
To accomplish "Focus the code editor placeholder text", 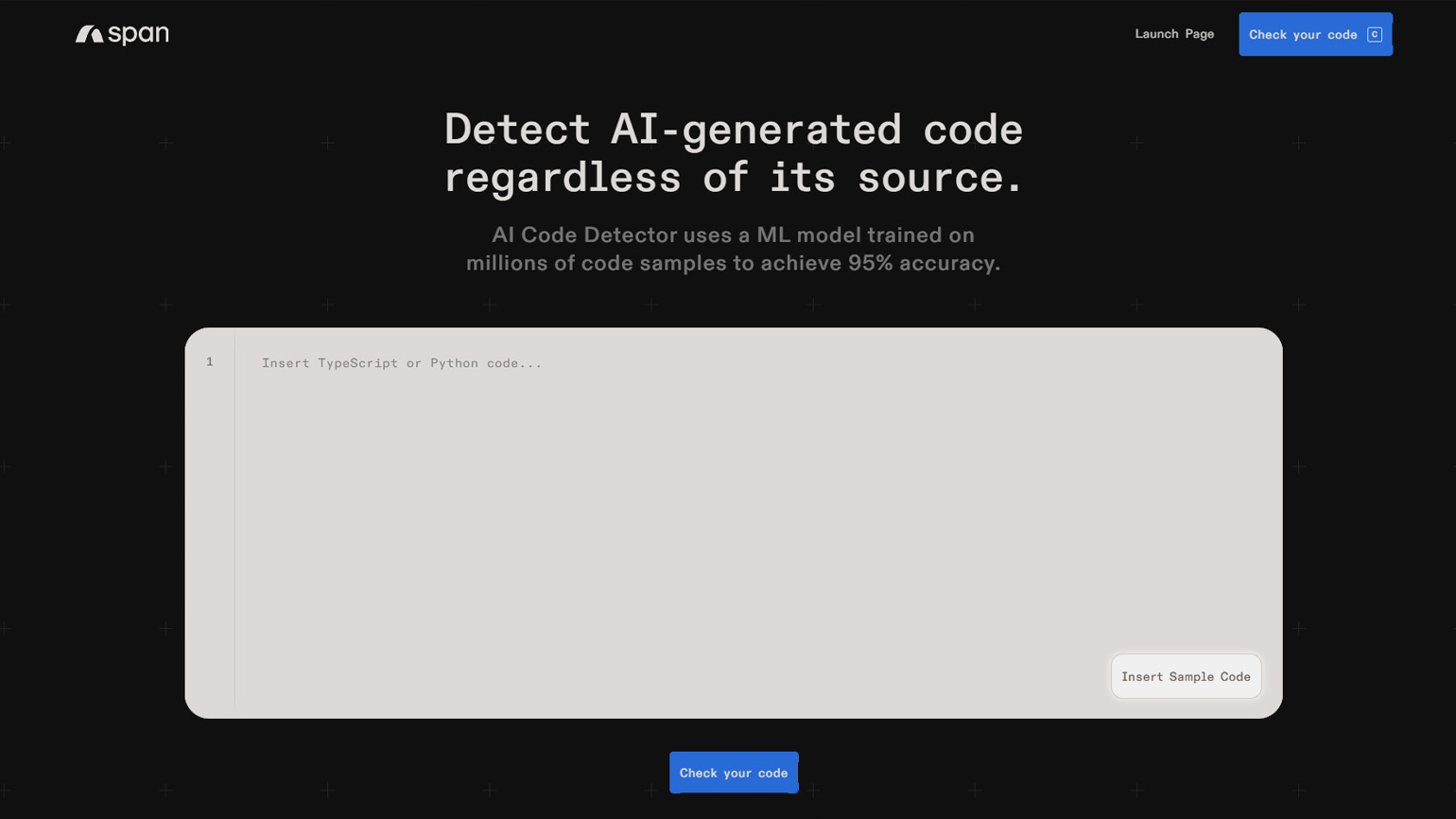I will [x=401, y=363].
